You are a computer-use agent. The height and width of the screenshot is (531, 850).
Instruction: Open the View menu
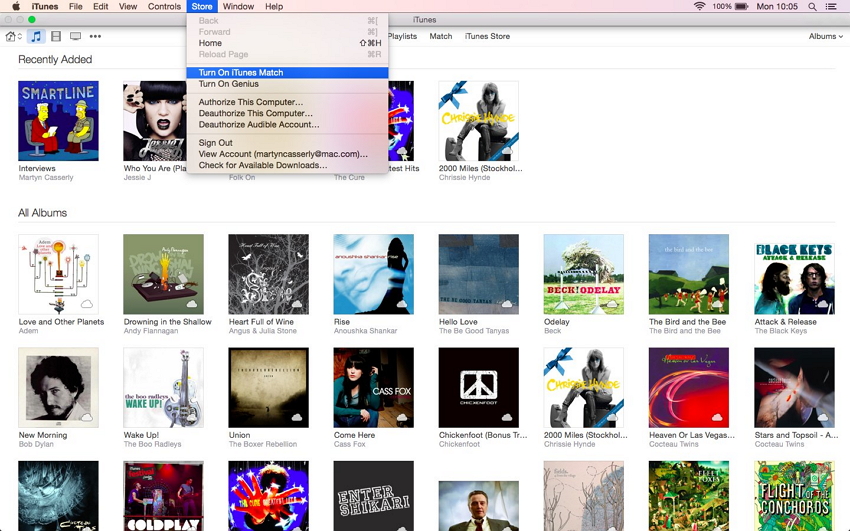click(128, 6)
